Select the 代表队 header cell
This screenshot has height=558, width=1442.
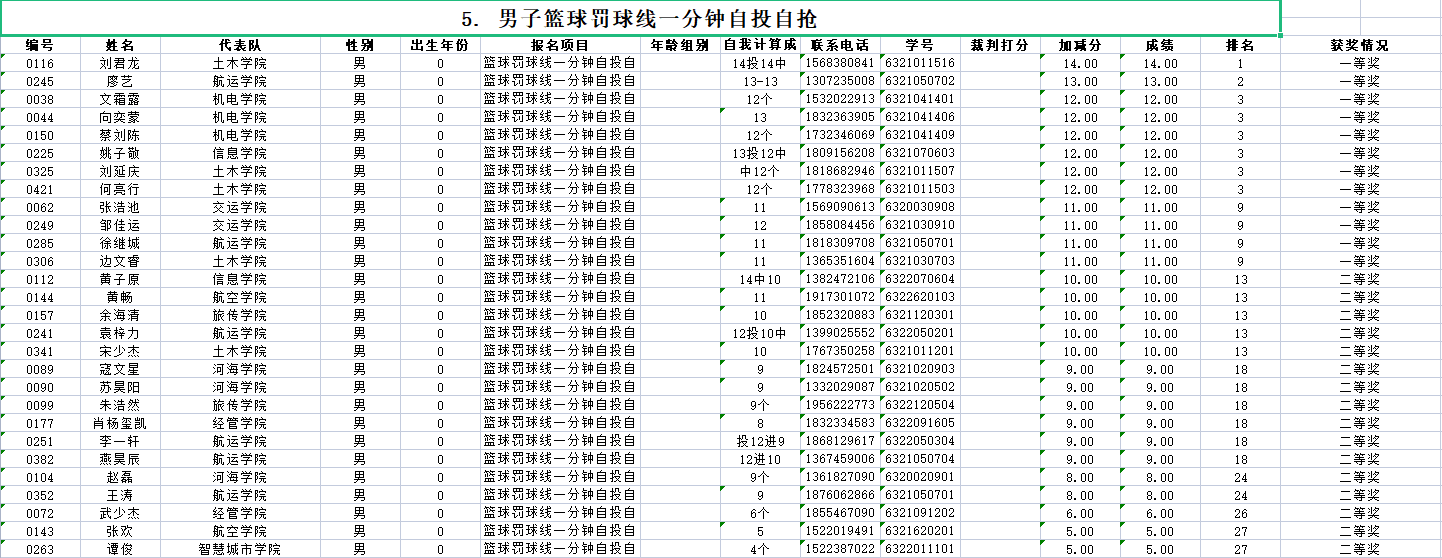point(240,46)
